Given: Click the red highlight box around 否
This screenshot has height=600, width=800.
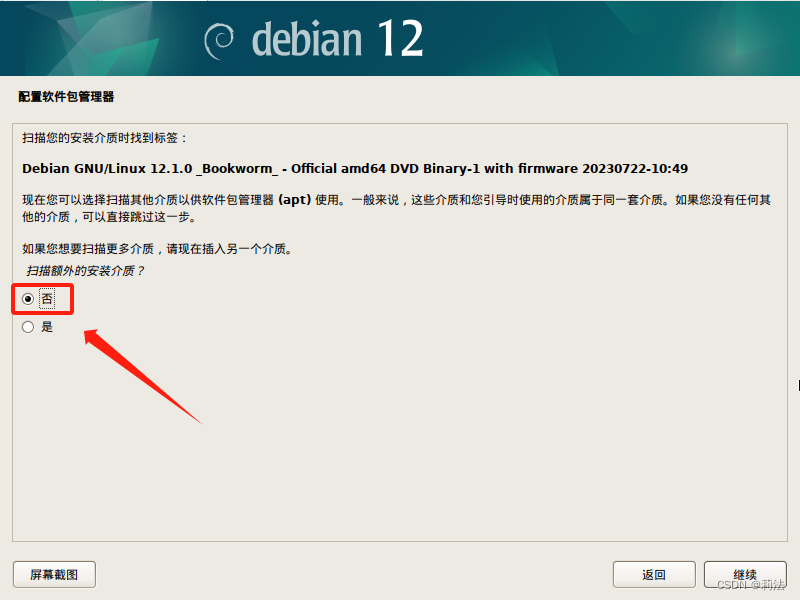Looking at the screenshot, I should pyautogui.click(x=43, y=299).
